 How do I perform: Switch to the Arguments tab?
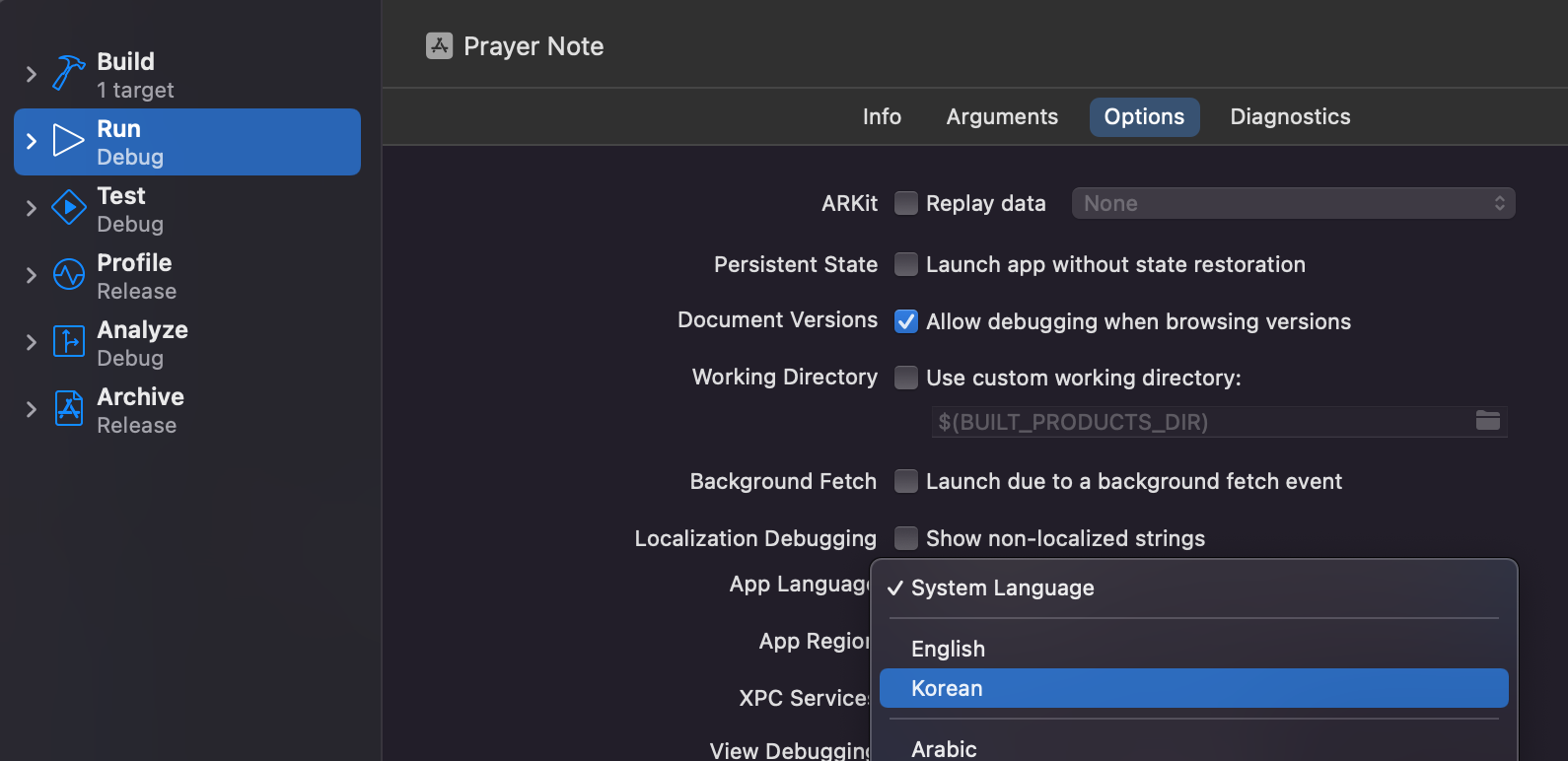coord(1002,116)
